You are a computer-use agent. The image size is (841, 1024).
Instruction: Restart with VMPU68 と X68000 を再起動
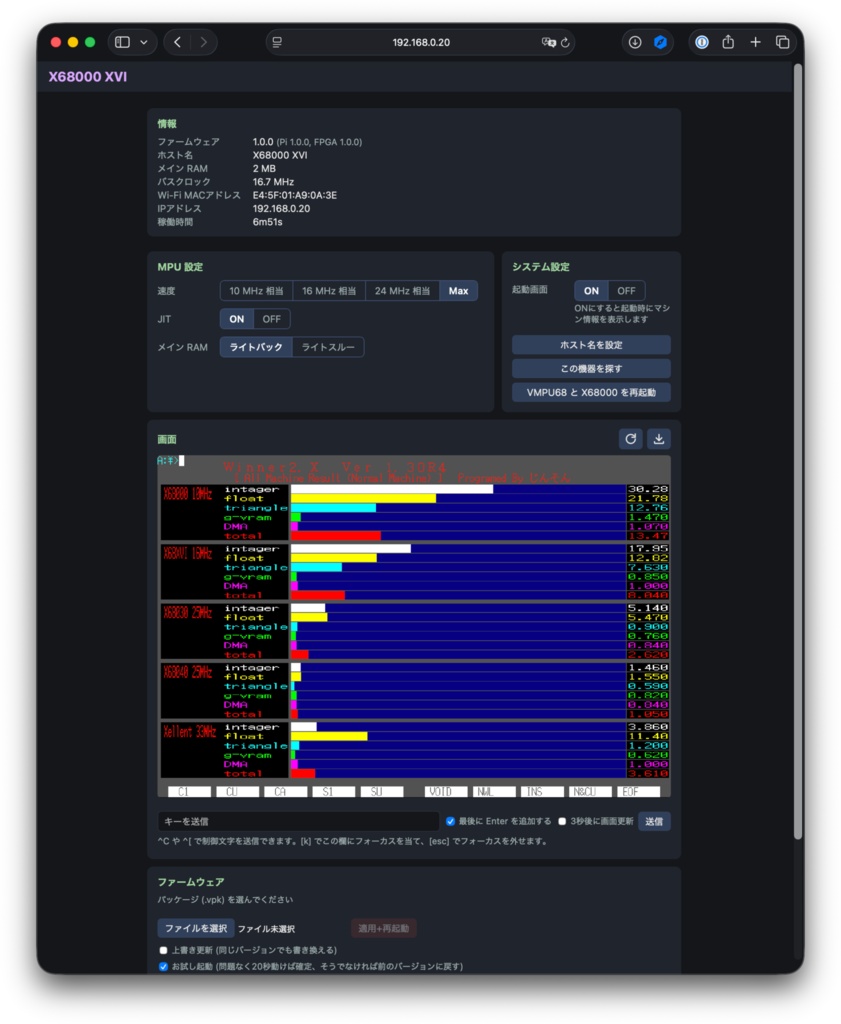point(591,392)
